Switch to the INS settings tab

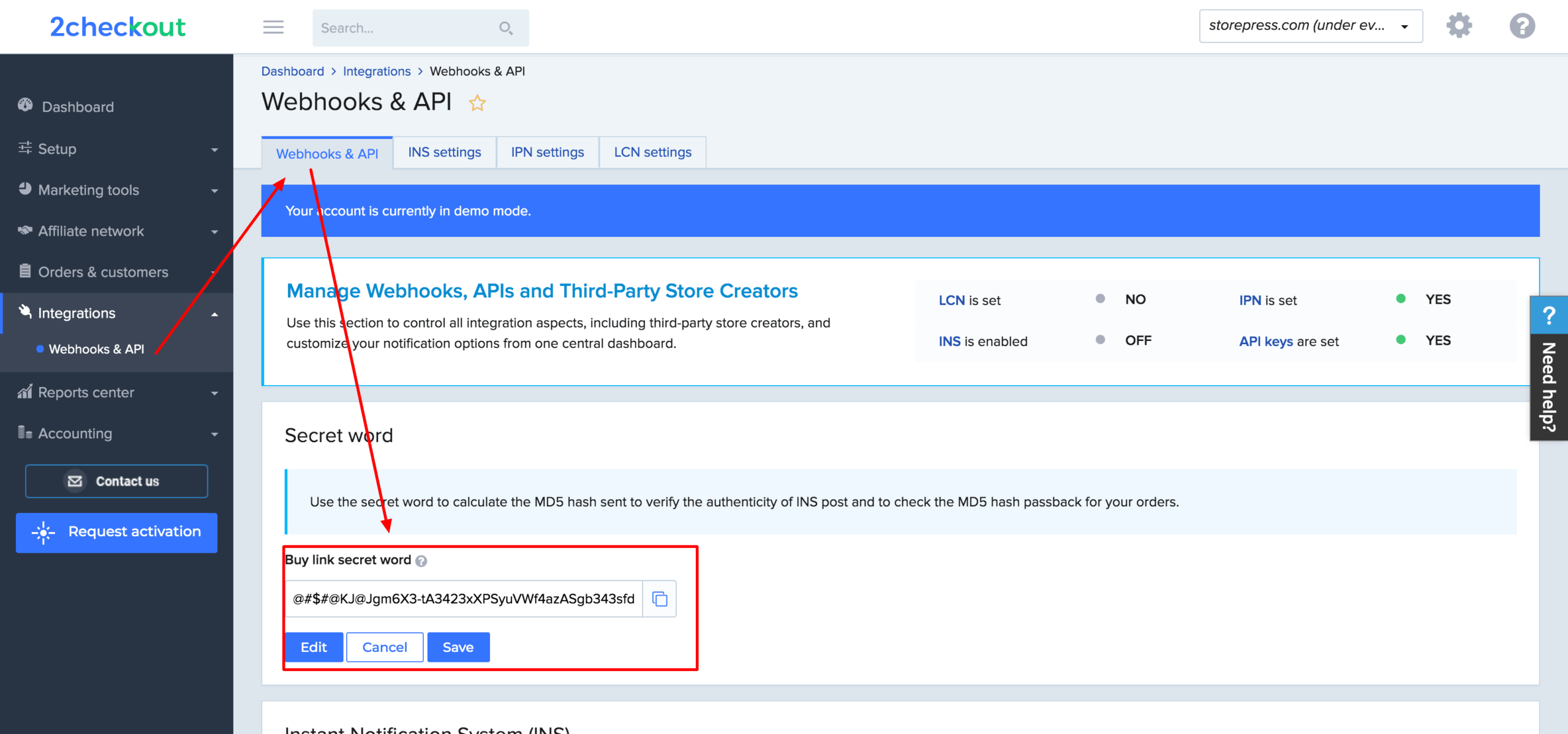click(444, 152)
